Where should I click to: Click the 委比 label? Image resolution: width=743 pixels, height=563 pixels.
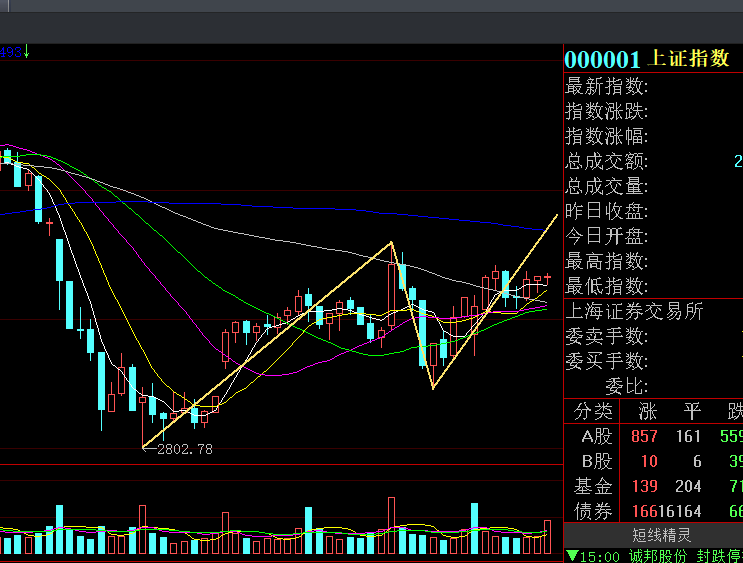(626, 386)
